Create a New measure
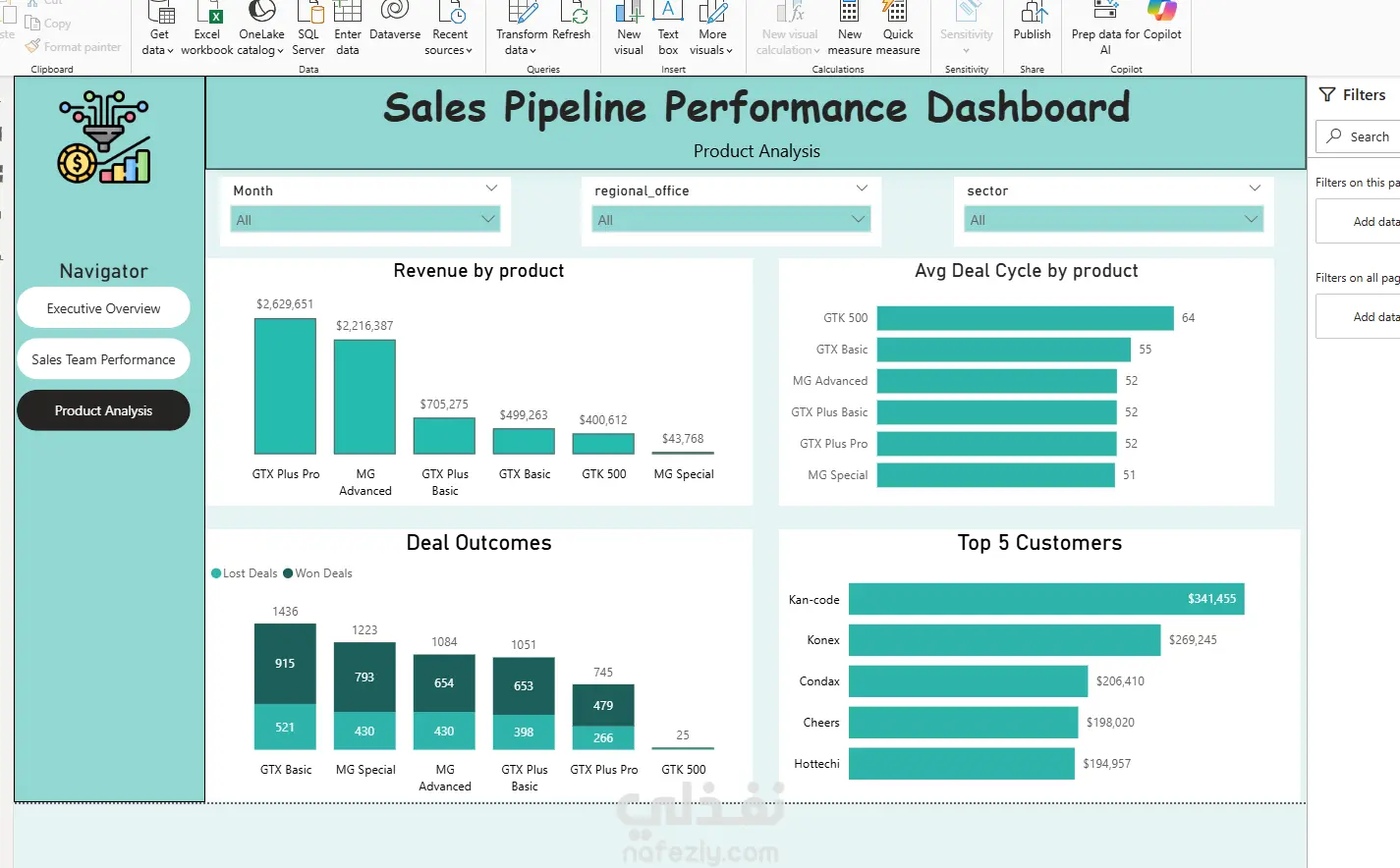This screenshot has height=868, width=1400. coord(850,28)
